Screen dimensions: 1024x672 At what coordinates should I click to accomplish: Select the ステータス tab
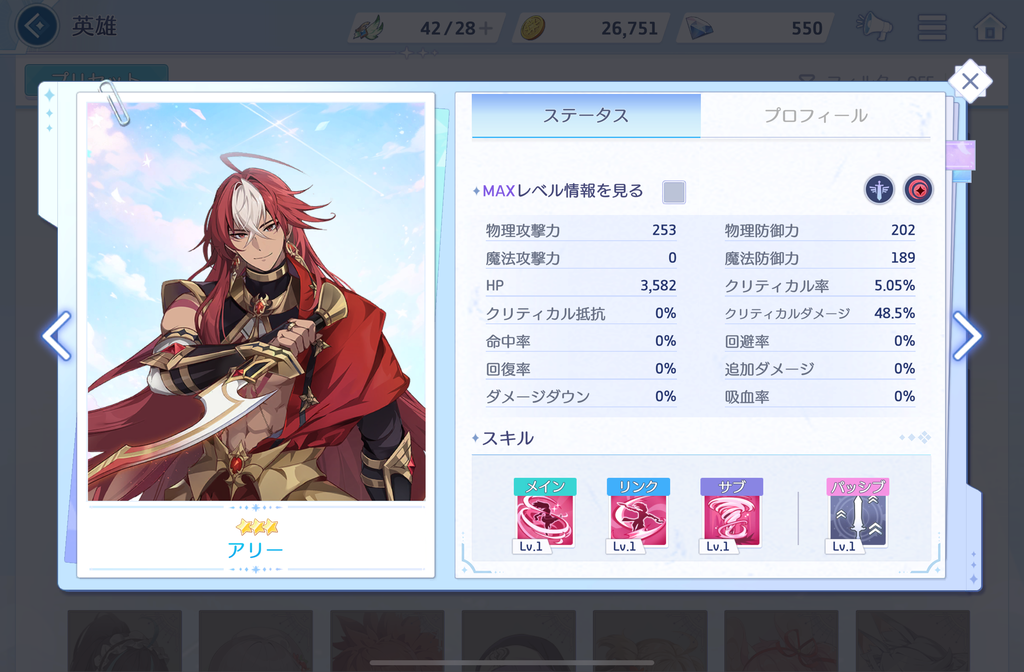tap(586, 116)
